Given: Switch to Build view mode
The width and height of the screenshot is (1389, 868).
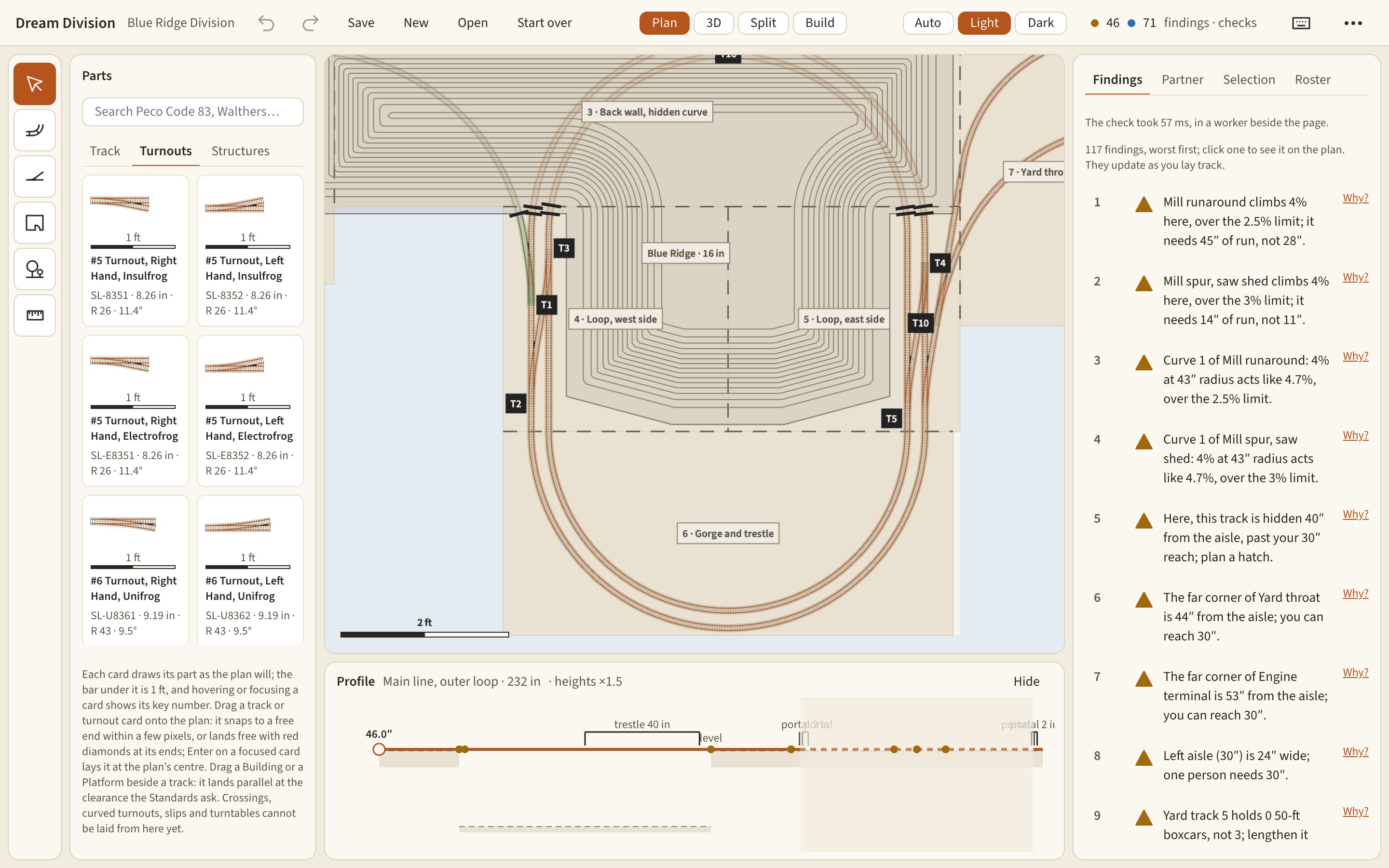Looking at the screenshot, I should coord(819,23).
